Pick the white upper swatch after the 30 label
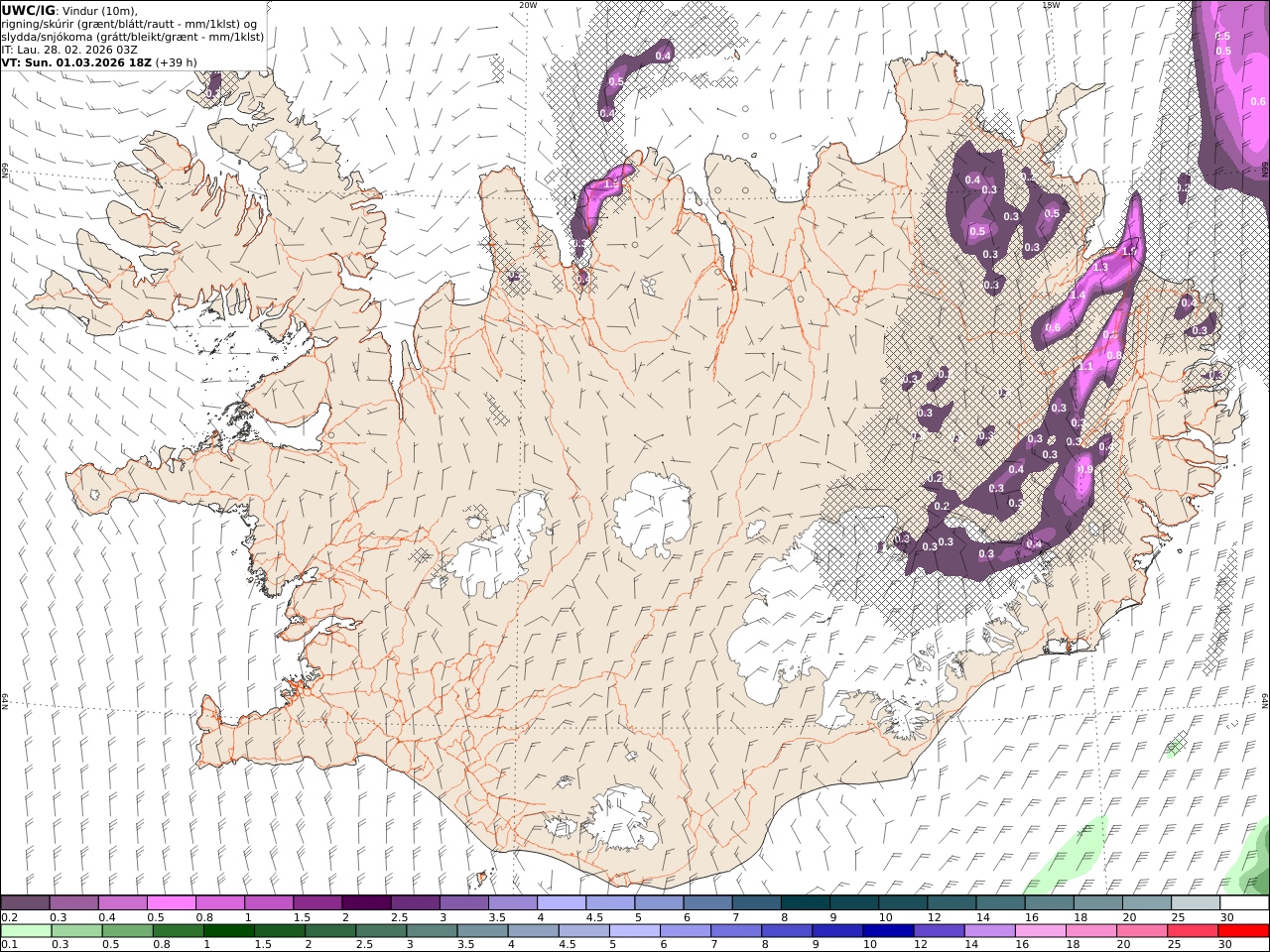This screenshot has height=952, width=1270. coord(1245,902)
